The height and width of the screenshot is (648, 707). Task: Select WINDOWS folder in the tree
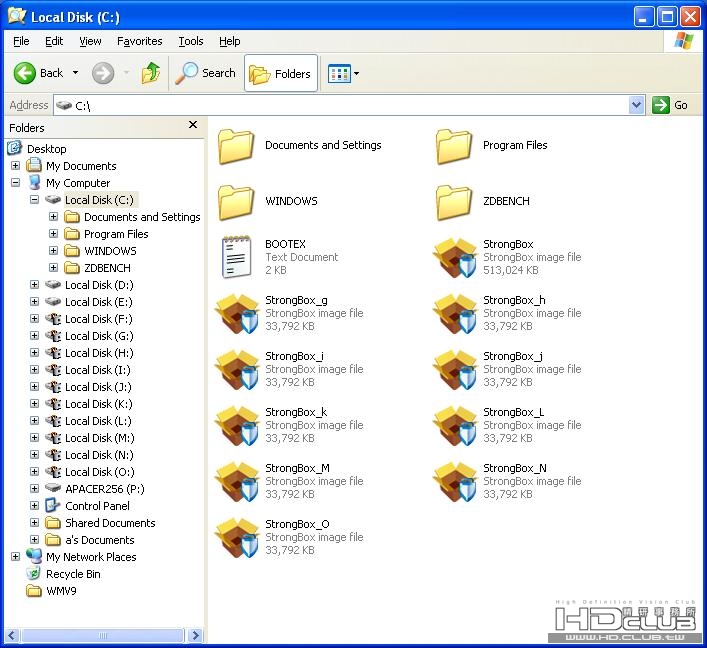[x=110, y=251]
